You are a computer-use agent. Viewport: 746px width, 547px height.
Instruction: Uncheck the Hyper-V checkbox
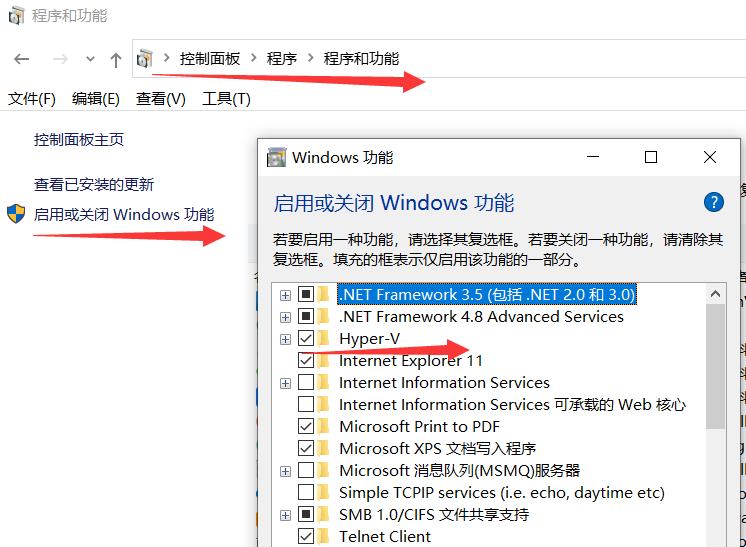click(x=306, y=338)
